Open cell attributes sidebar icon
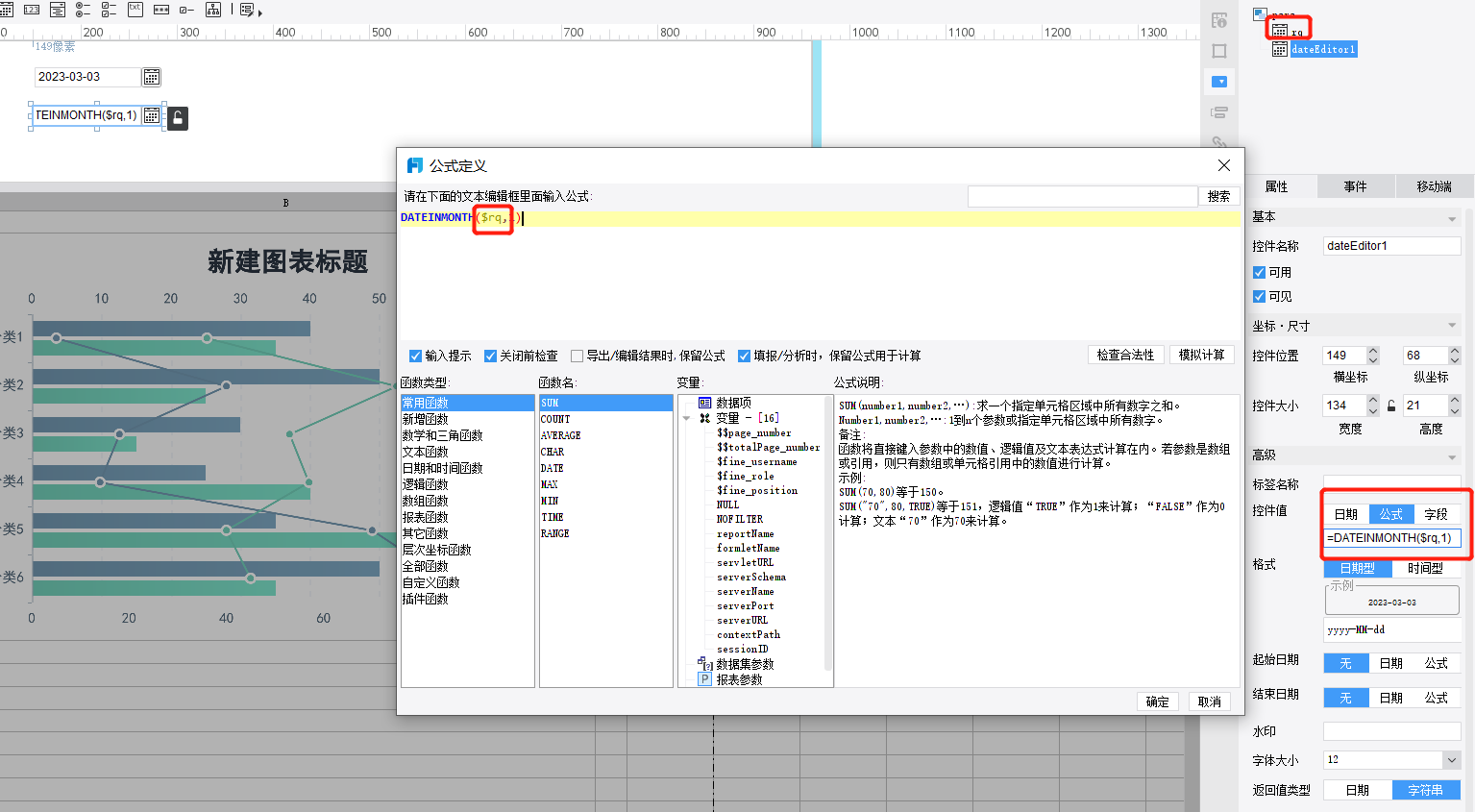1475x812 pixels. point(1219,20)
